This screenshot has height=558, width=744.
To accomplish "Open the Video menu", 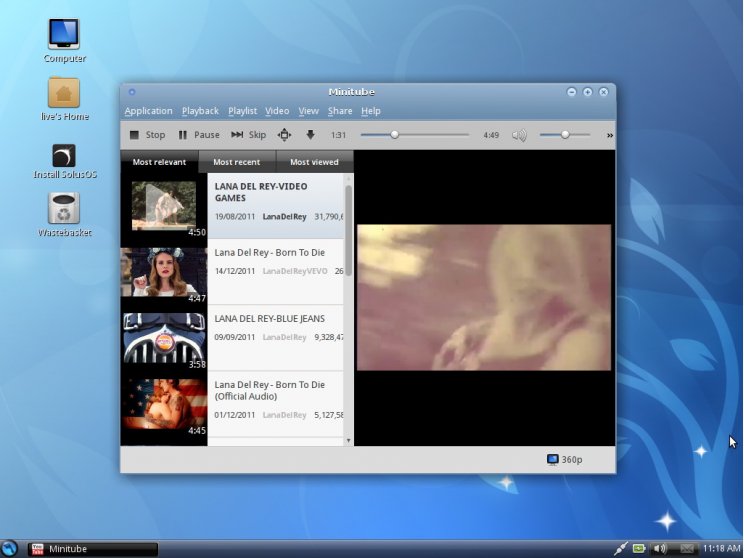I will pos(277,111).
